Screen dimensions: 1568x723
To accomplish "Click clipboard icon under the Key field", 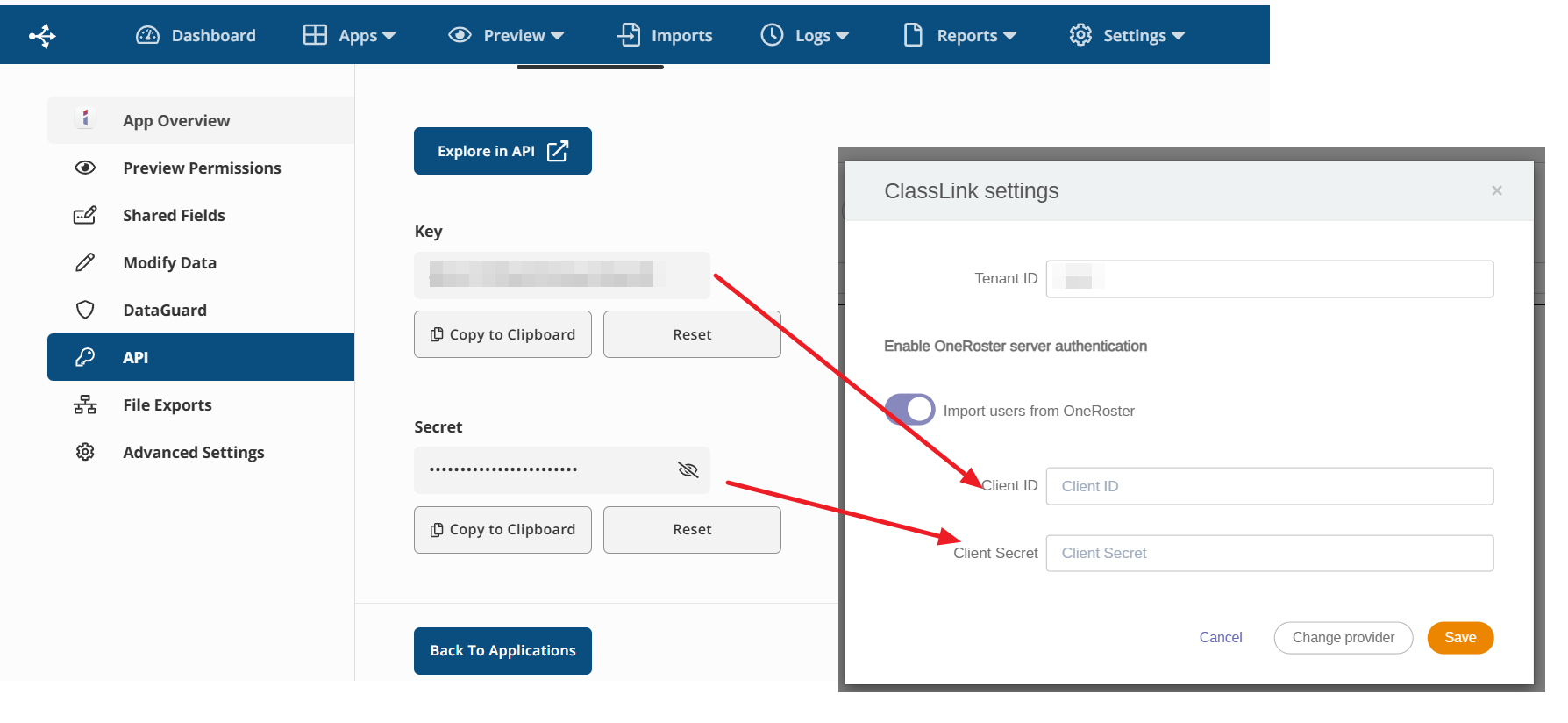I will 437,334.
